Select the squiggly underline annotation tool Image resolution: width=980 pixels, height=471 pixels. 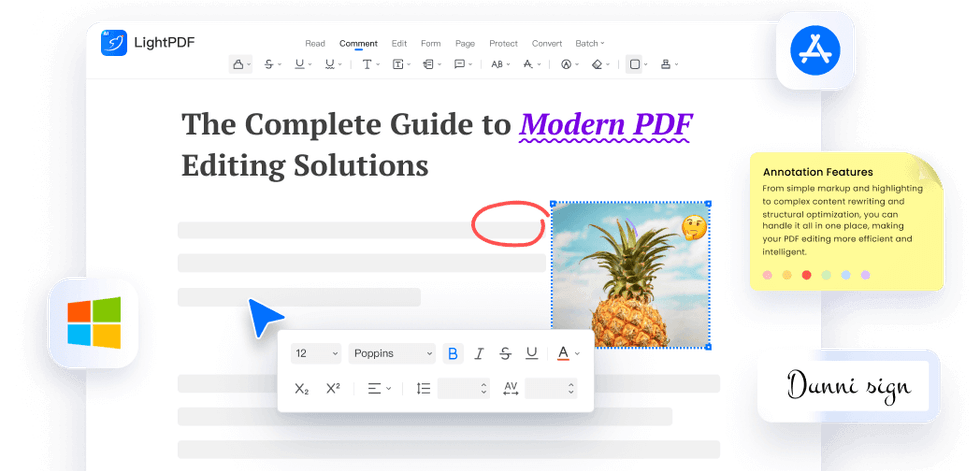(x=329, y=64)
